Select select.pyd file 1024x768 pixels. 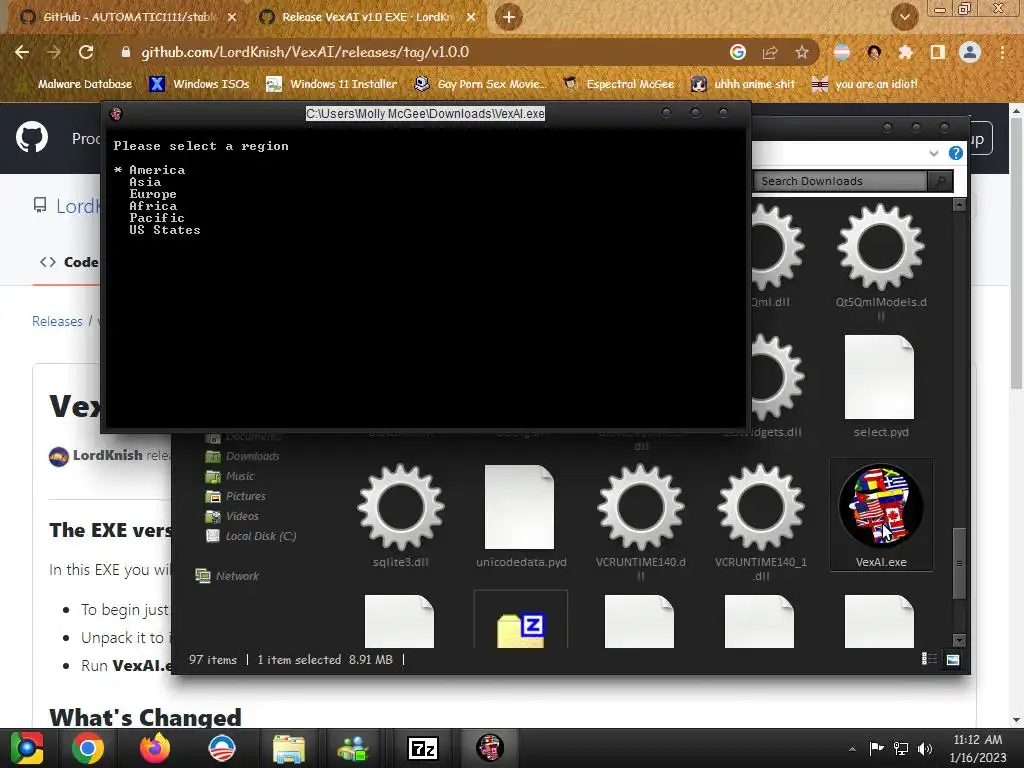point(881,385)
